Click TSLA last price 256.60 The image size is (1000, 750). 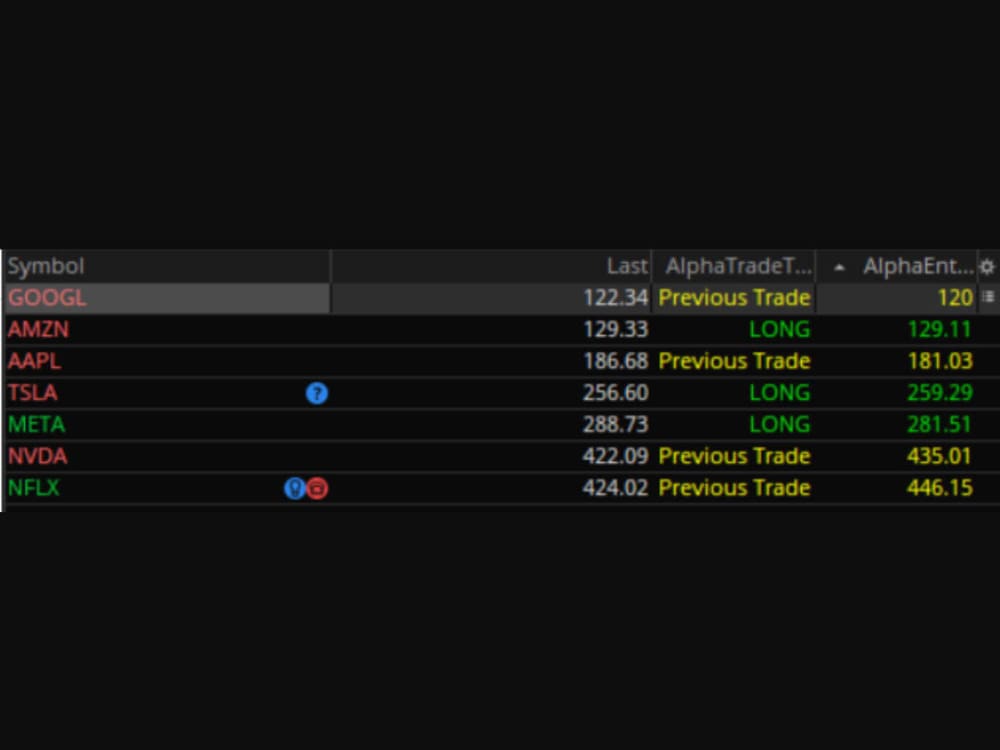(x=615, y=393)
